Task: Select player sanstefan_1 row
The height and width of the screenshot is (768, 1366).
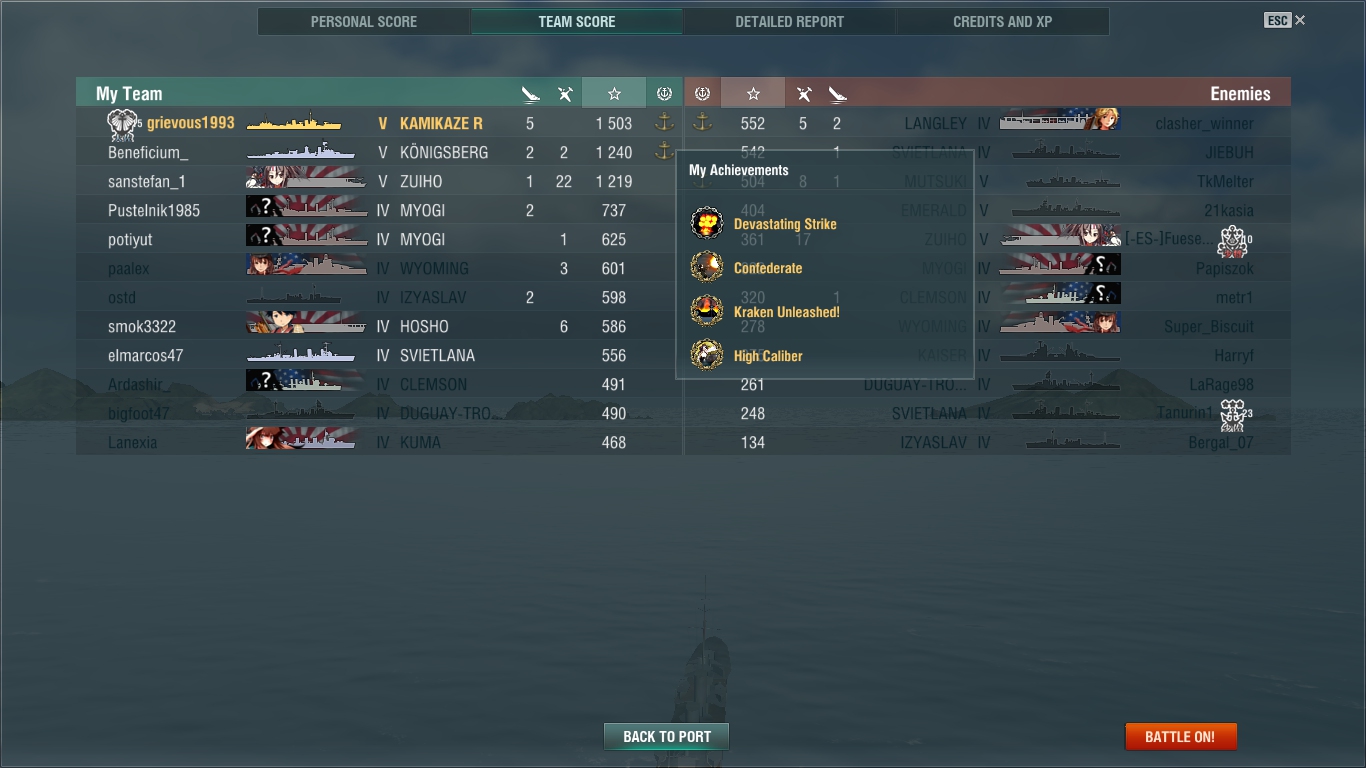Action: [x=379, y=181]
